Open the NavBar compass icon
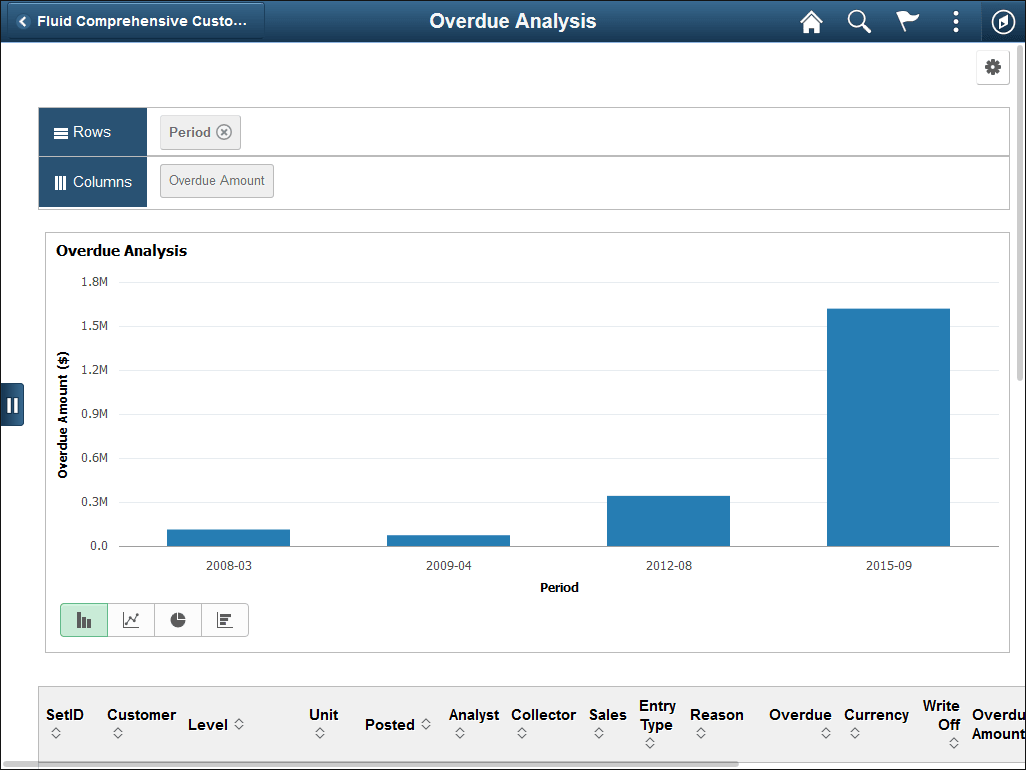The image size is (1026, 770). click(x=1003, y=21)
